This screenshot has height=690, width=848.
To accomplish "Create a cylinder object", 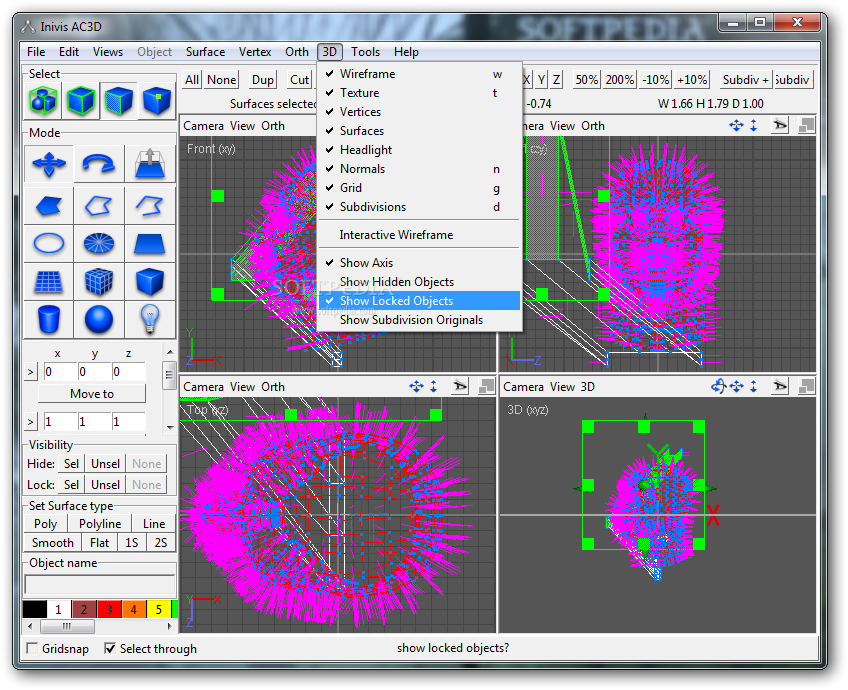I will (49, 319).
